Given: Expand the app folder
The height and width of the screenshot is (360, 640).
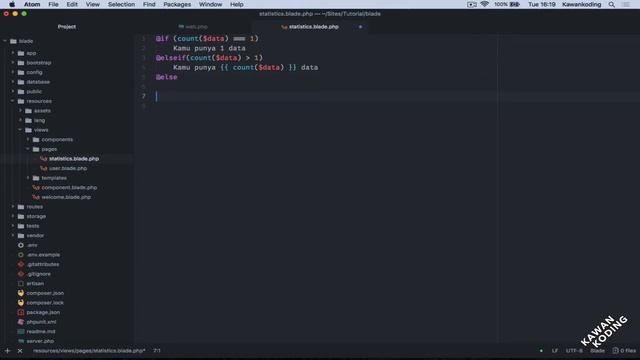Looking at the screenshot, I should (13, 53).
